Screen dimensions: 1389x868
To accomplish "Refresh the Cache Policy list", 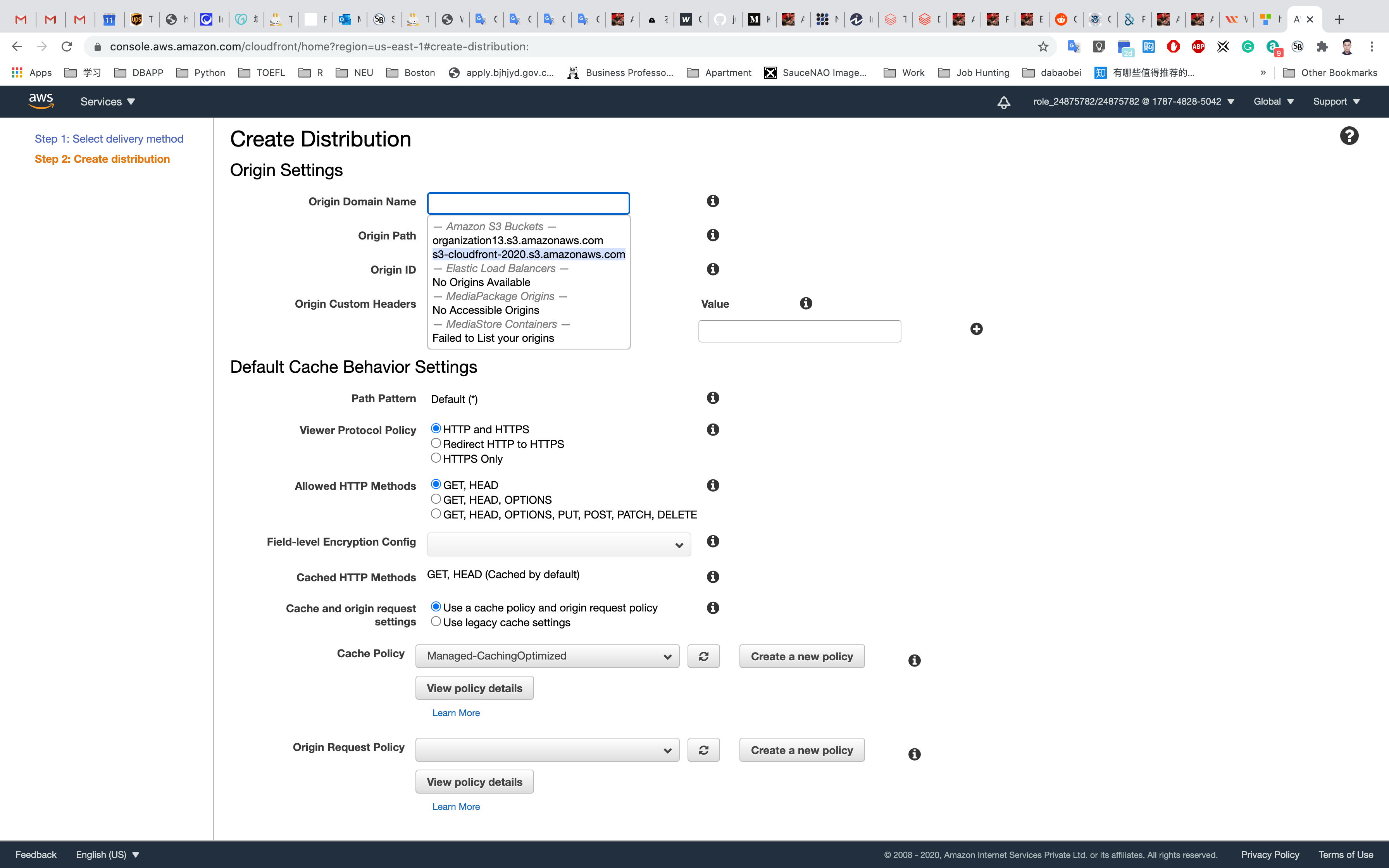I will (x=703, y=656).
